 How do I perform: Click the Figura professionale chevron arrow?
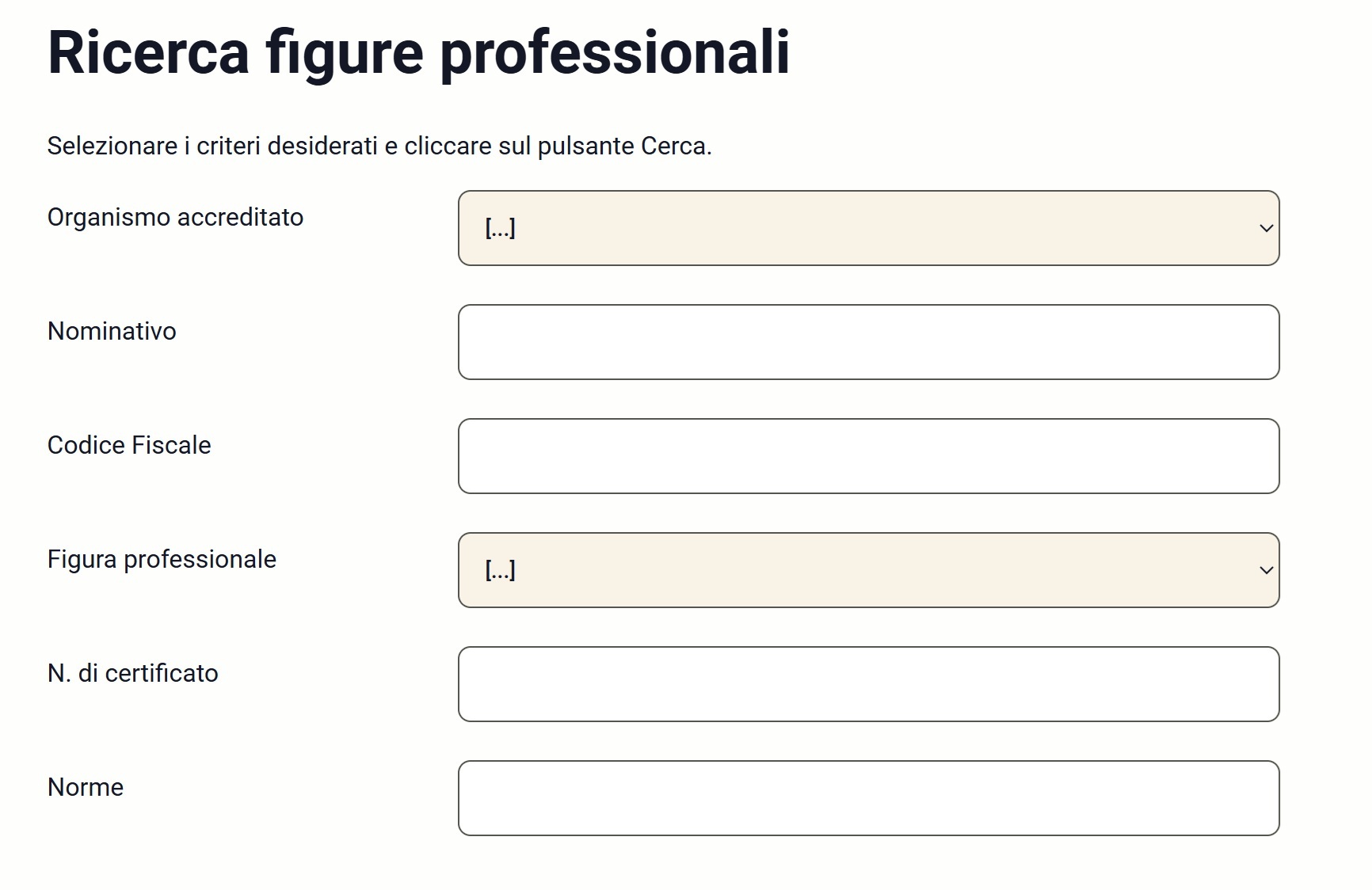point(1266,570)
